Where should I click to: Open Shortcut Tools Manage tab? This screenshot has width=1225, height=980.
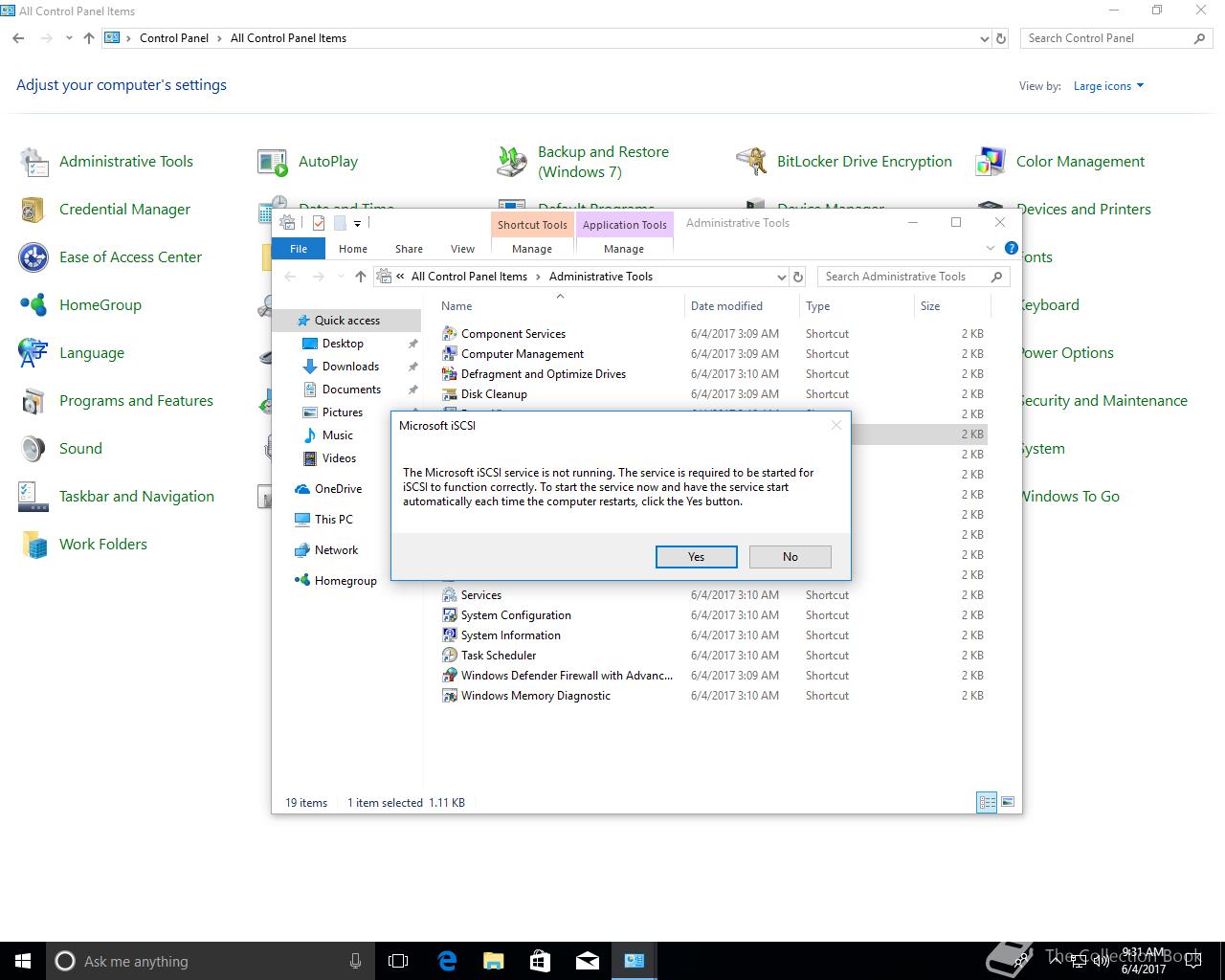[532, 249]
